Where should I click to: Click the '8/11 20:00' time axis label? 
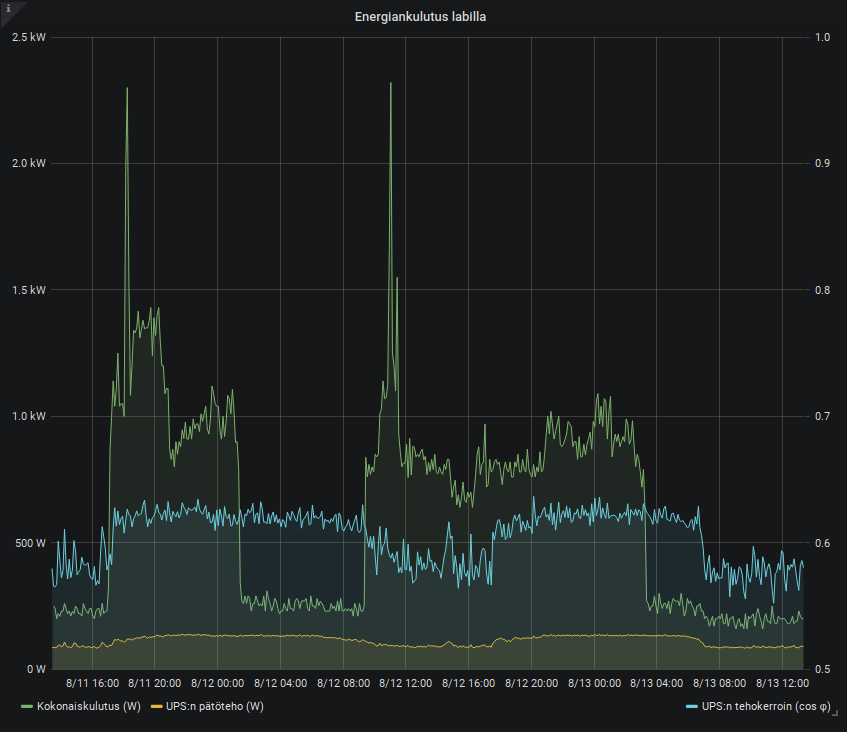(x=154, y=683)
